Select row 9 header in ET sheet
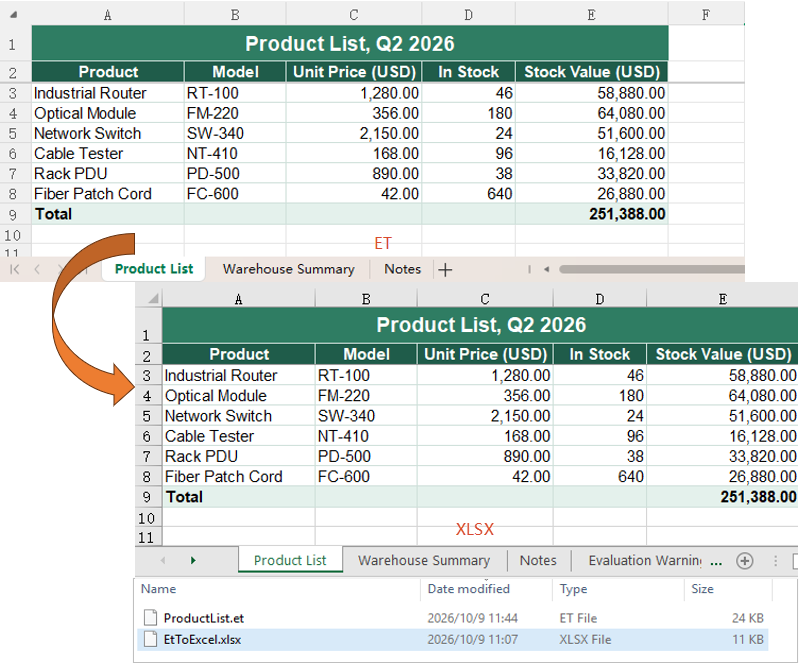Screen dimensions: 802x663 13,214
